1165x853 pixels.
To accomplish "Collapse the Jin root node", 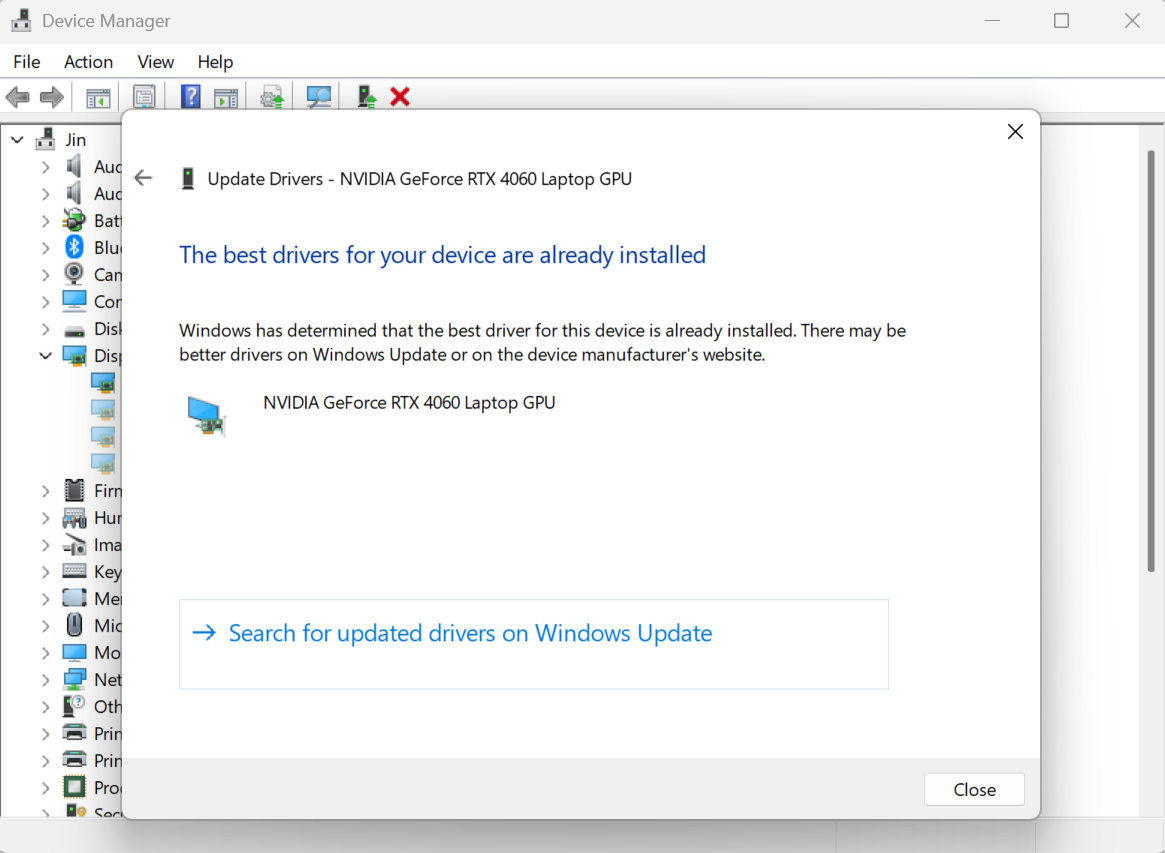I will coord(18,140).
